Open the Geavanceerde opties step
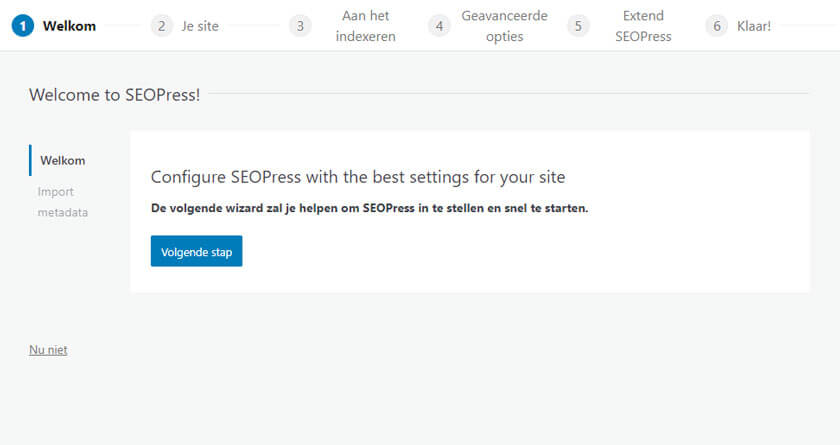Image resolution: width=840 pixels, height=445 pixels. pos(504,26)
